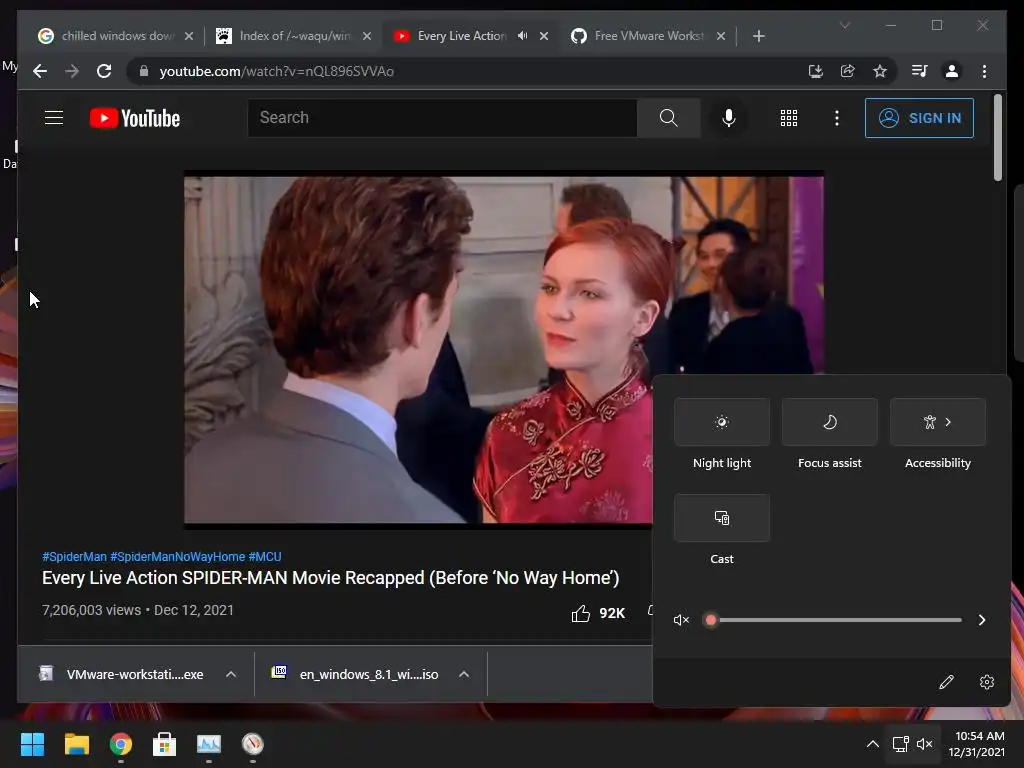
Task: Click the muted speaker tray icon
Action: (924, 744)
